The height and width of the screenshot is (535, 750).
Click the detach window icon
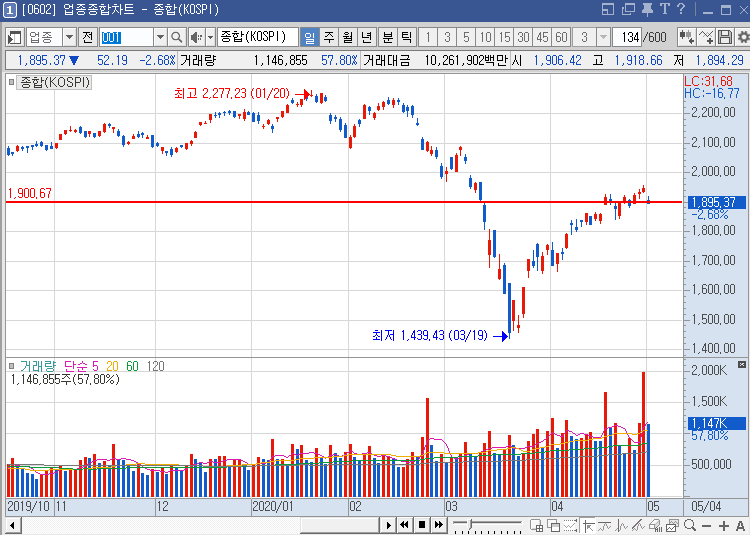coord(628,9)
